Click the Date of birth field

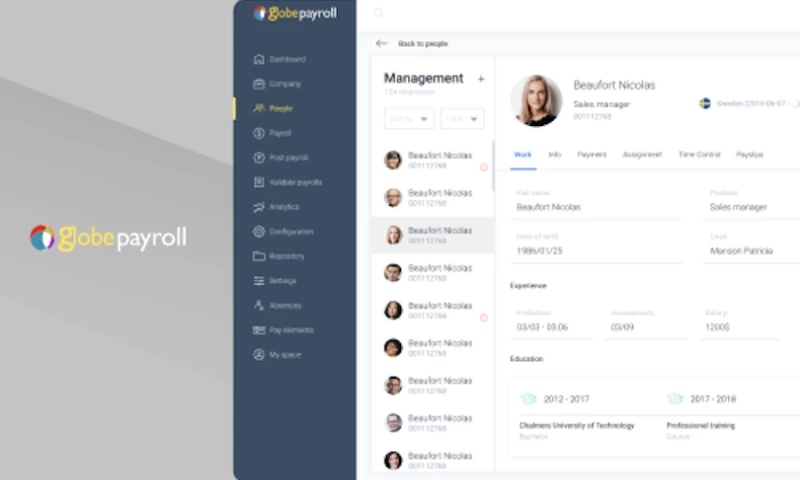coord(596,246)
